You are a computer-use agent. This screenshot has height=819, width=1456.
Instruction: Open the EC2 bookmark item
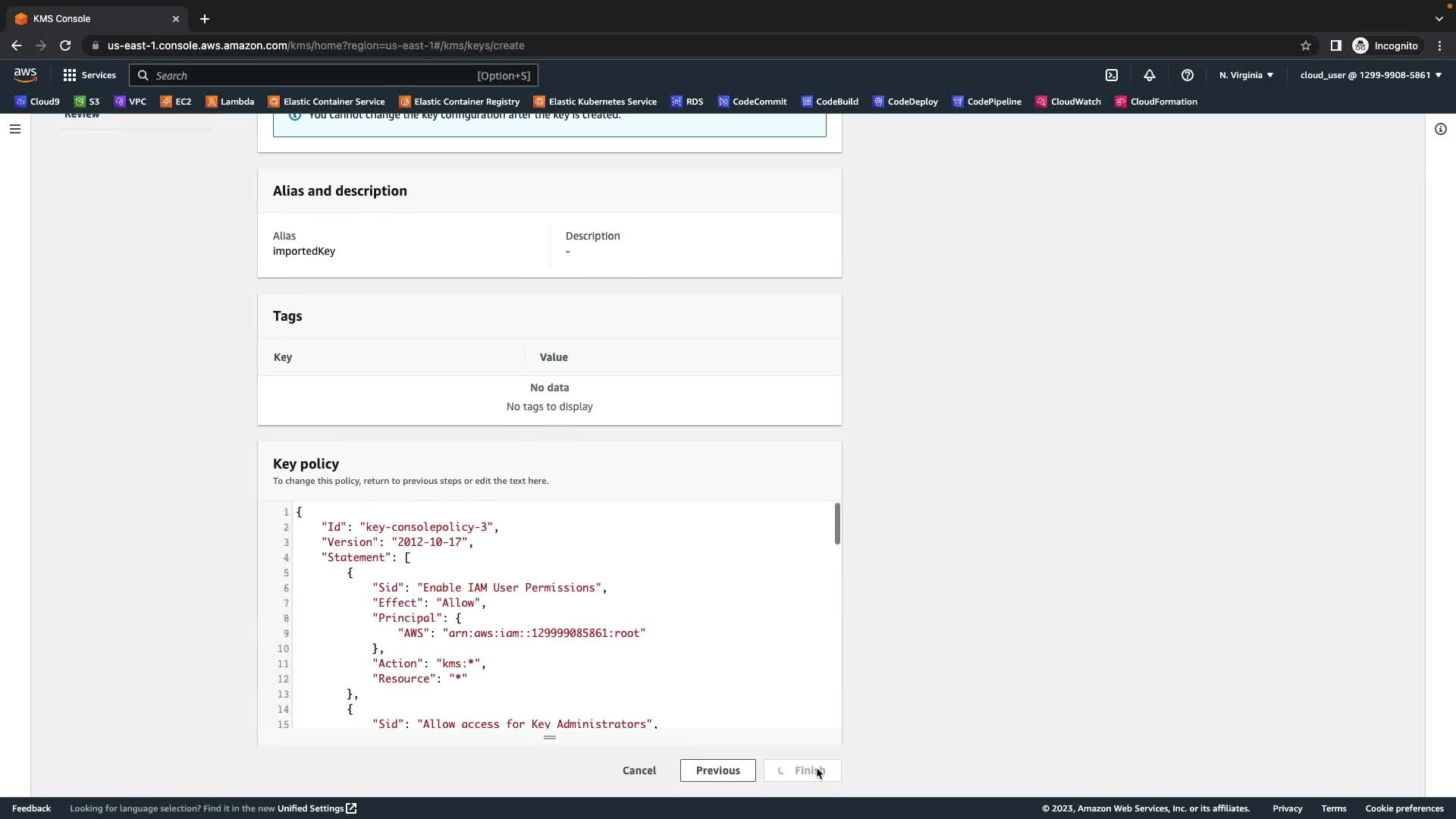pyautogui.click(x=176, y=102)
